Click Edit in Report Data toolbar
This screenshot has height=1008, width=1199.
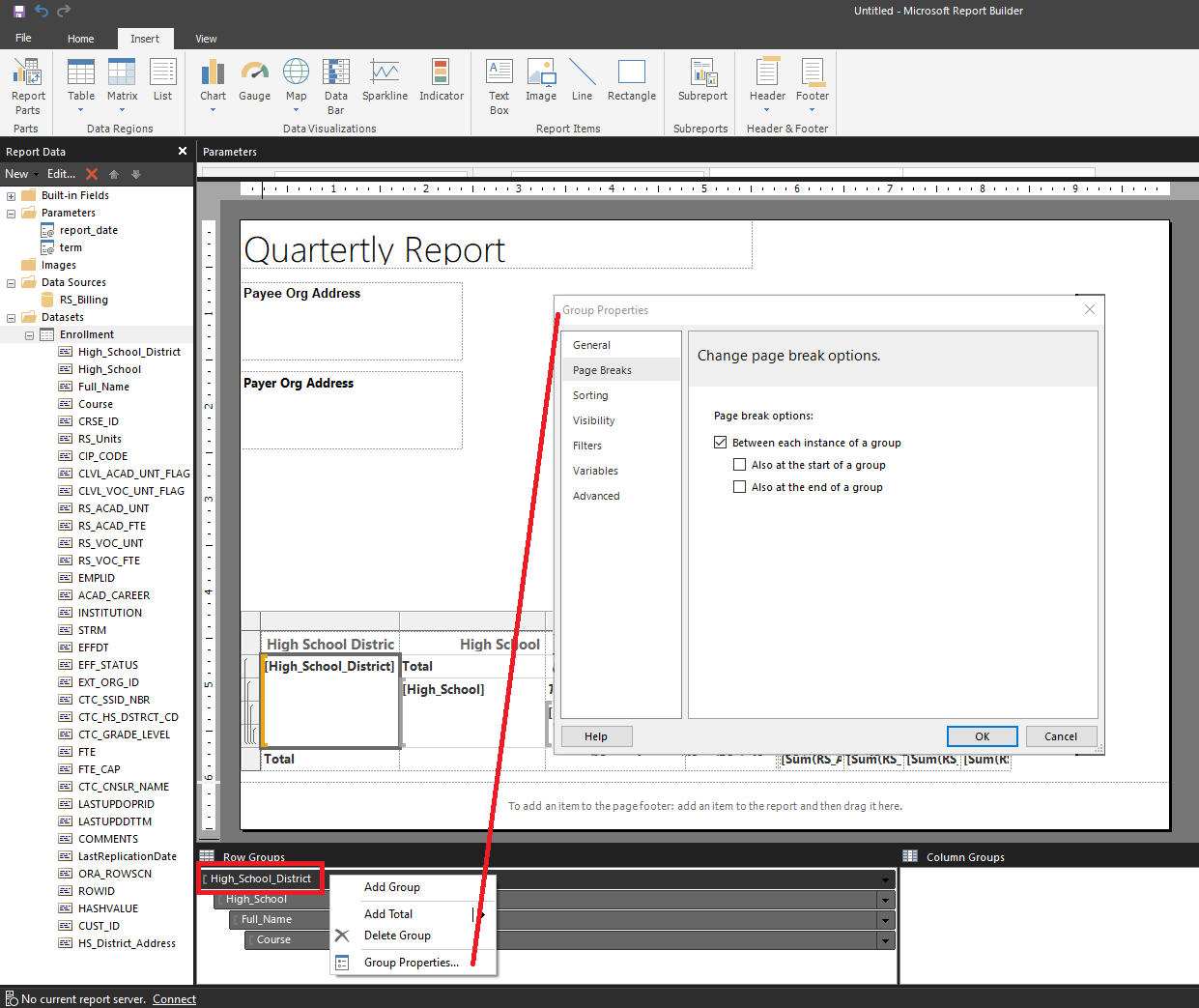[61, 174]
